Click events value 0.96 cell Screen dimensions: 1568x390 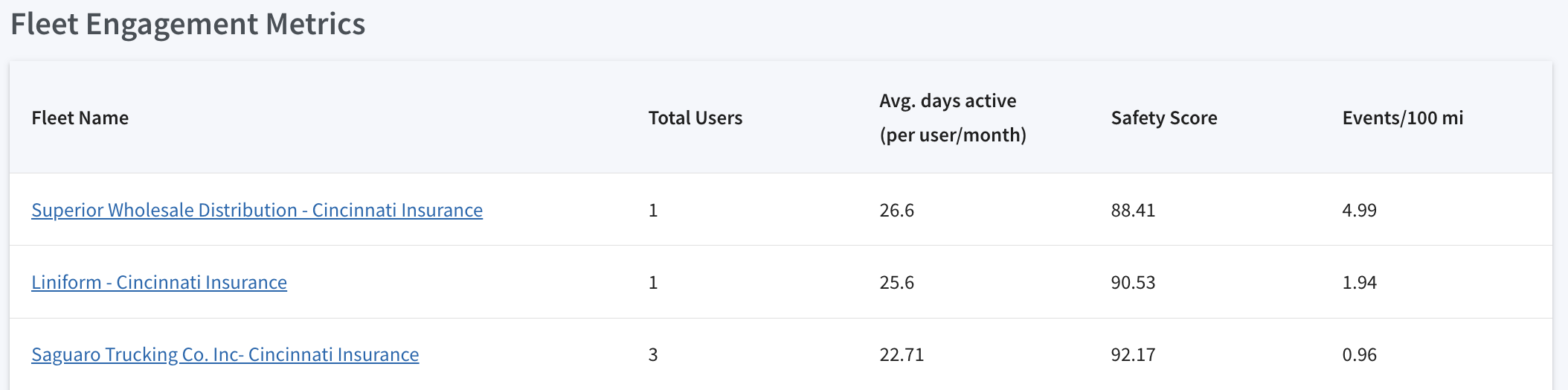click(1360, 355)
